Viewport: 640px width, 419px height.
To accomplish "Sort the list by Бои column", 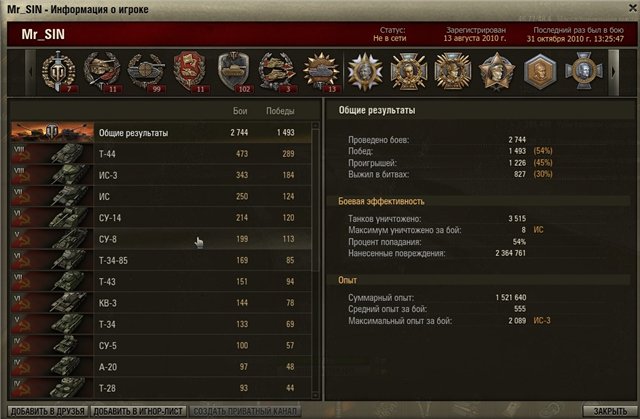I will 240,111.
